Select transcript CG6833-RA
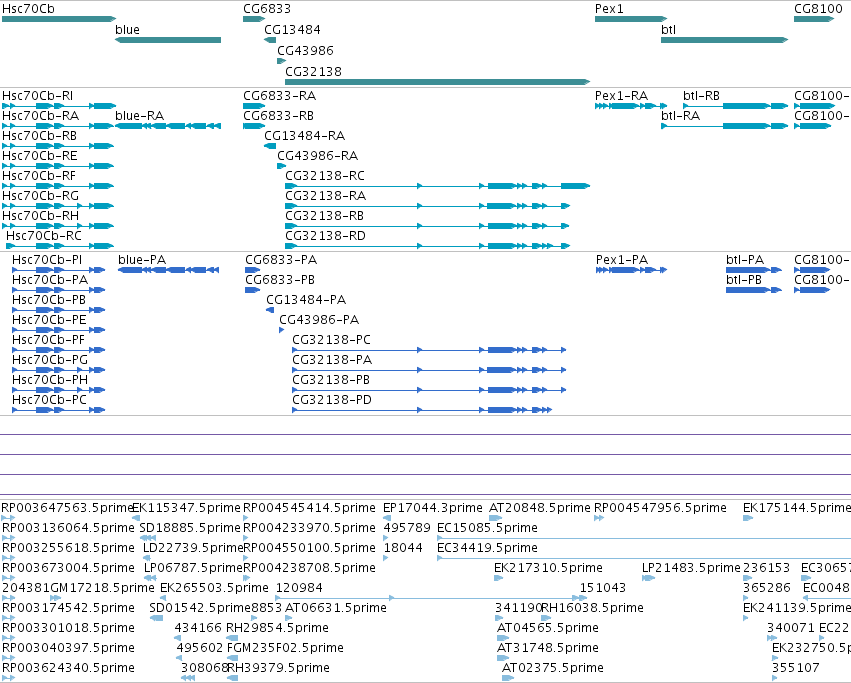Viewport: 851px width, 683px height. point(280,96)
